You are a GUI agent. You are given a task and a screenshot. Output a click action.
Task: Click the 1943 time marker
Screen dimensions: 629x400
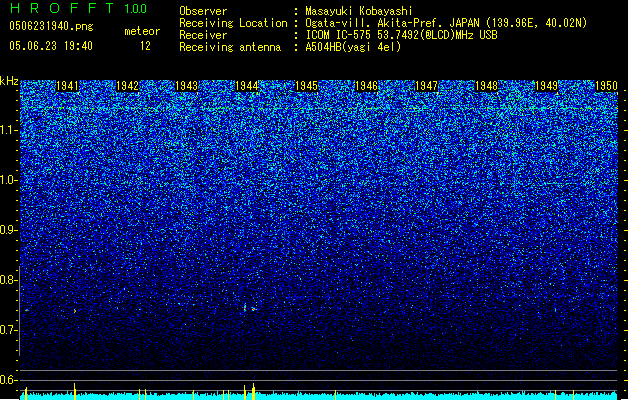coord(187,86)
